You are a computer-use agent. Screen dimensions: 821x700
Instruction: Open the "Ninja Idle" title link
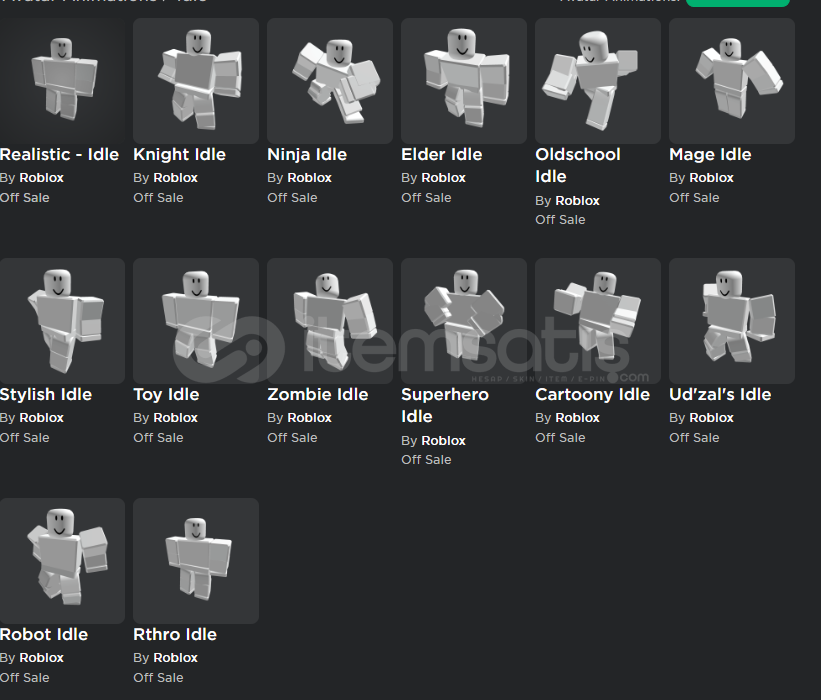[307, 154]
